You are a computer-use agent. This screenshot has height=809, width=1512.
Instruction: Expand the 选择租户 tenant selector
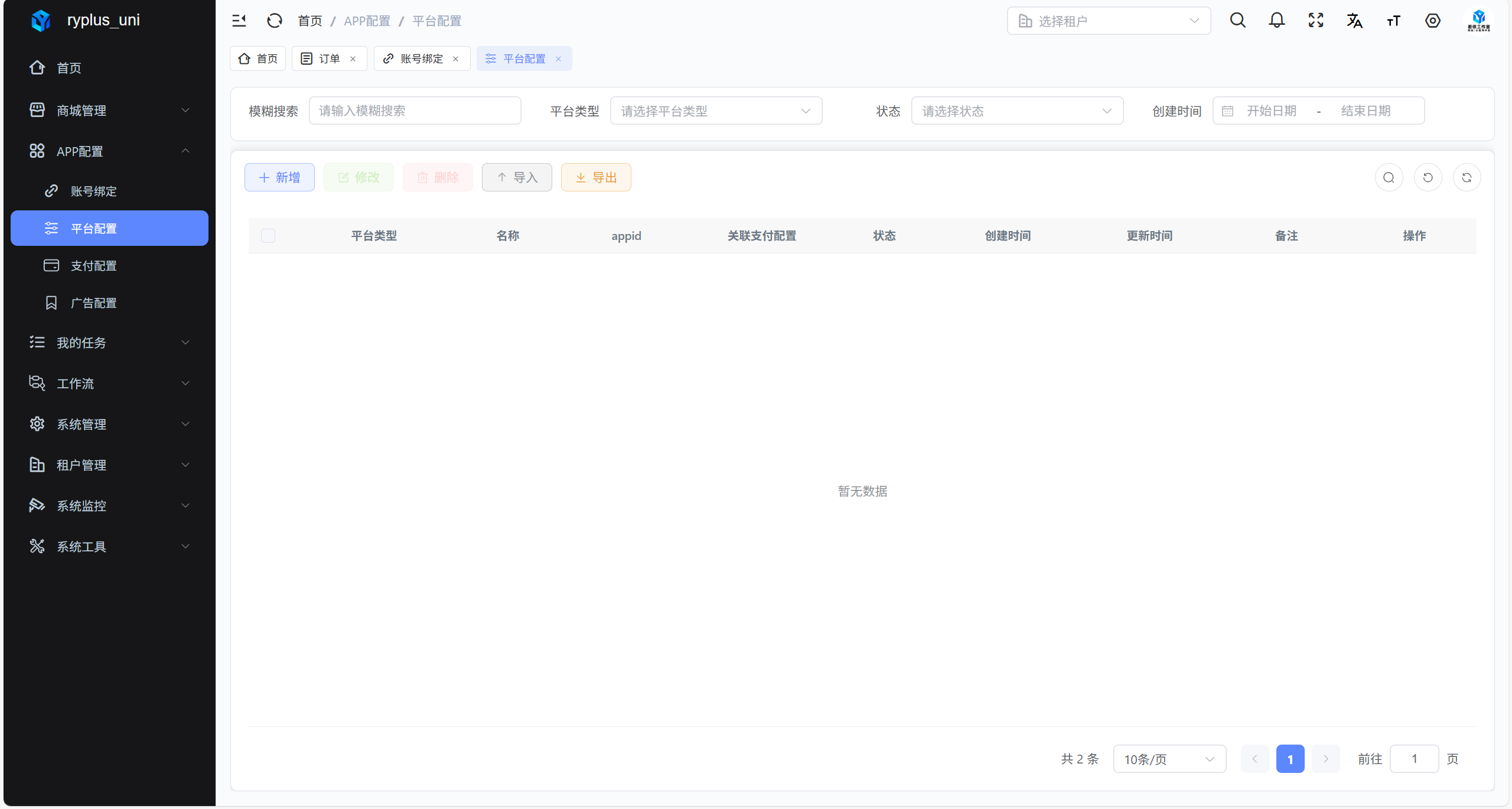pyautogui.click(x=1108, y=21)
